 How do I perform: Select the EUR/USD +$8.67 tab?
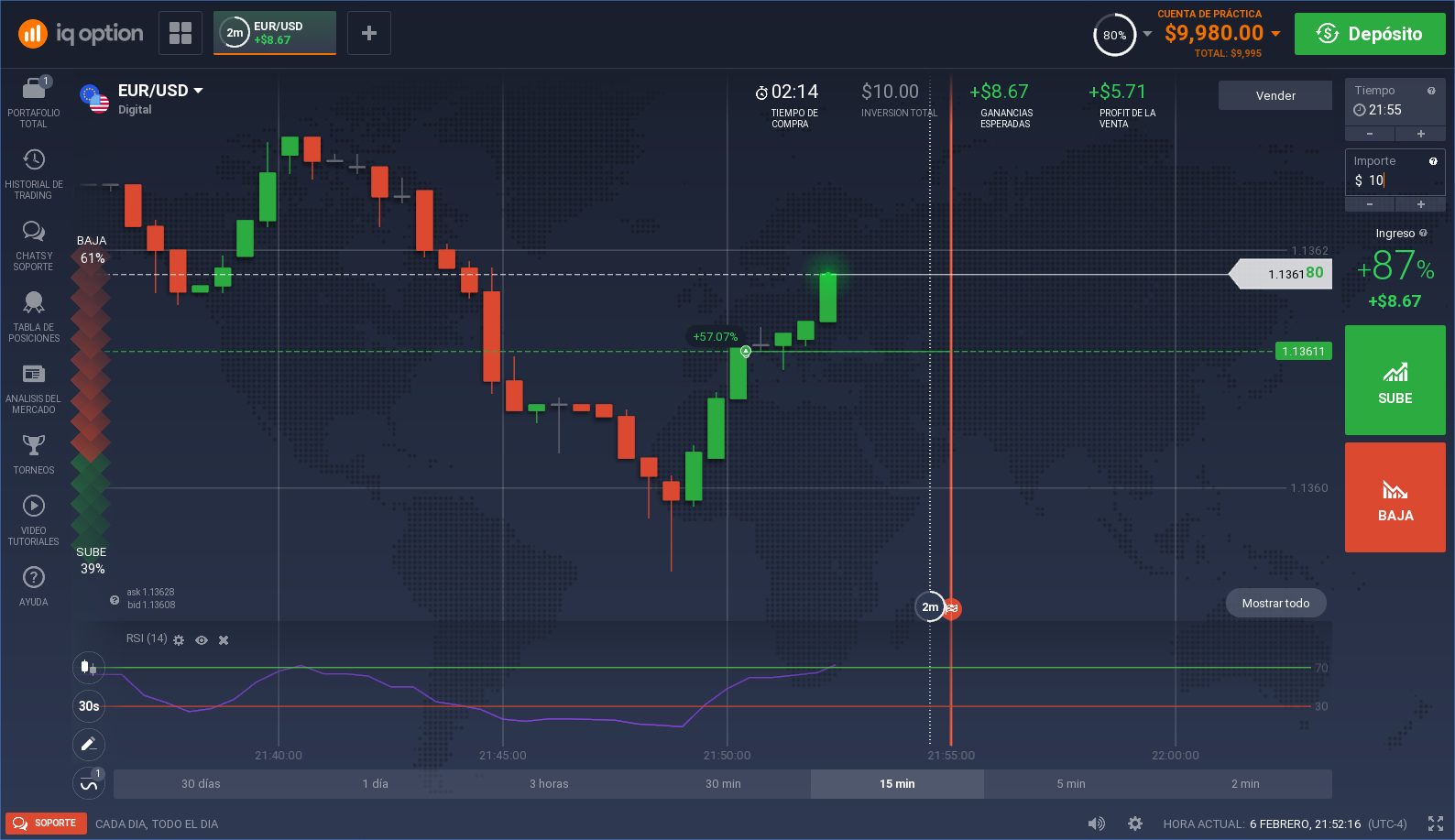pyautogui.click(x=275, y=33)
